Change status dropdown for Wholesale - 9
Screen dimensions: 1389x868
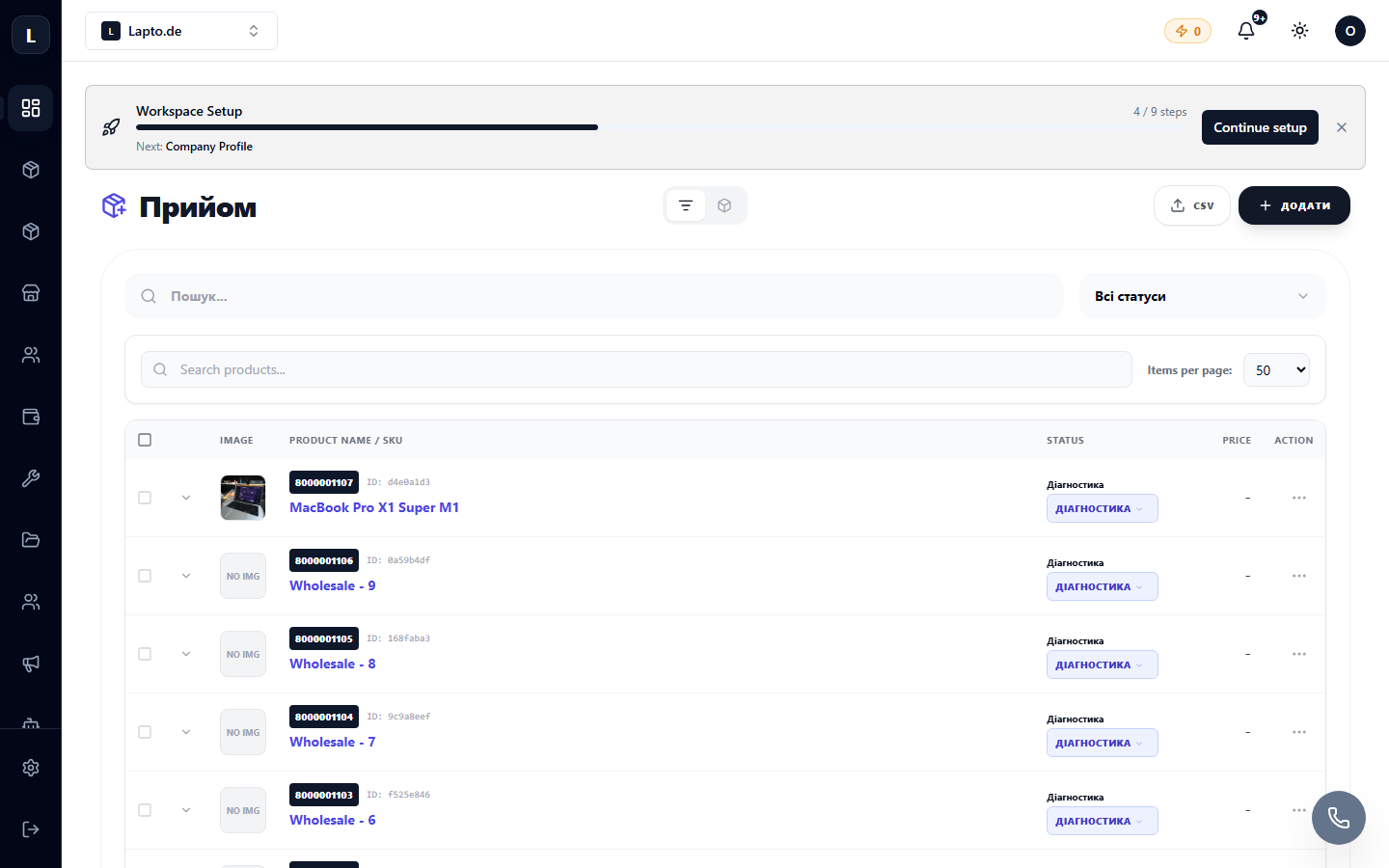[1102, 586]
